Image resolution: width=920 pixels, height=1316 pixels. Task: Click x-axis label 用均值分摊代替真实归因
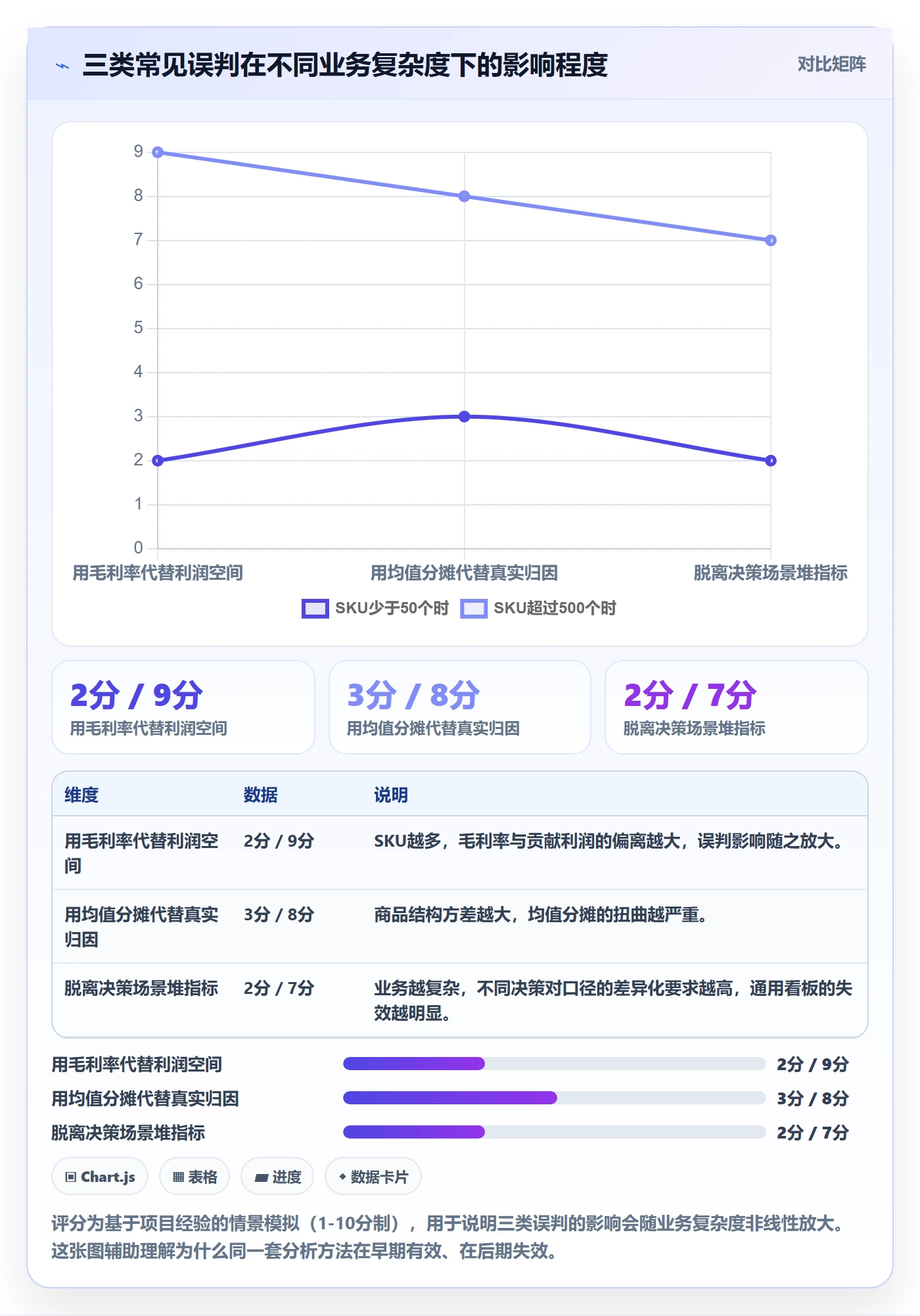[x=465, y=573]
